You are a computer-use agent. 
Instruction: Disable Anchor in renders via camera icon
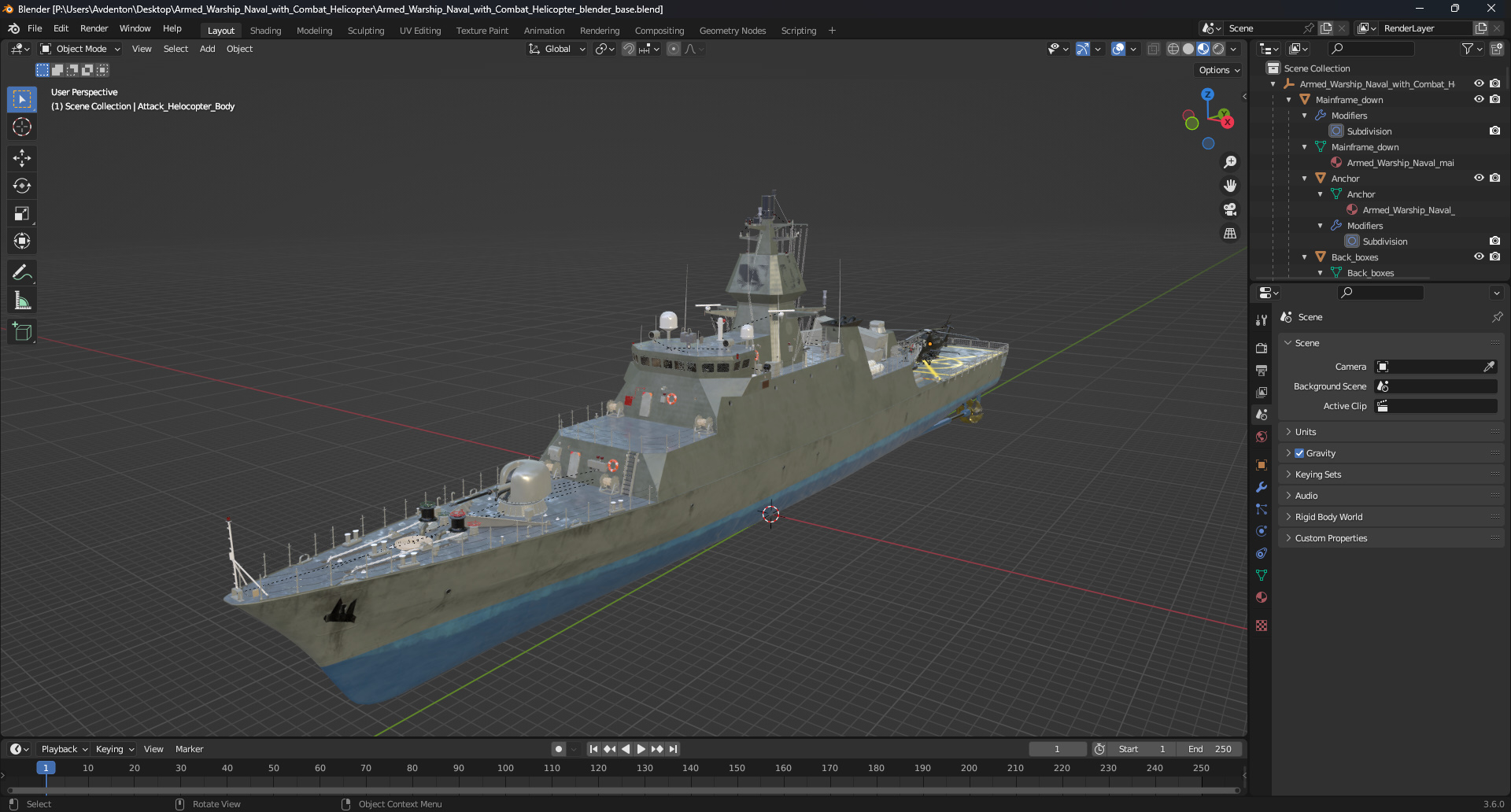point(1494,178)
